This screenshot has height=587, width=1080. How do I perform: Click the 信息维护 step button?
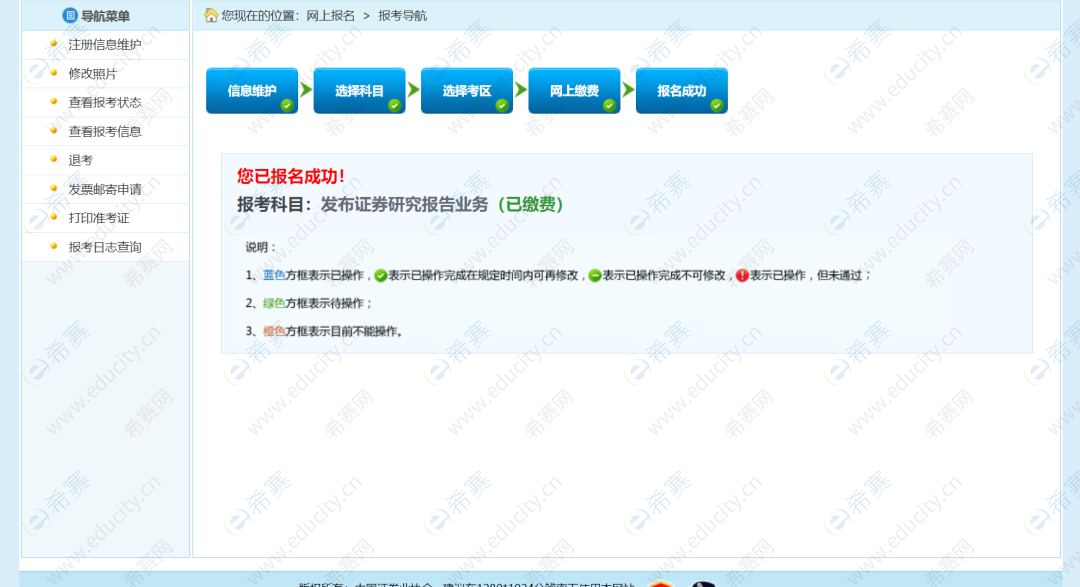(252, 91)
